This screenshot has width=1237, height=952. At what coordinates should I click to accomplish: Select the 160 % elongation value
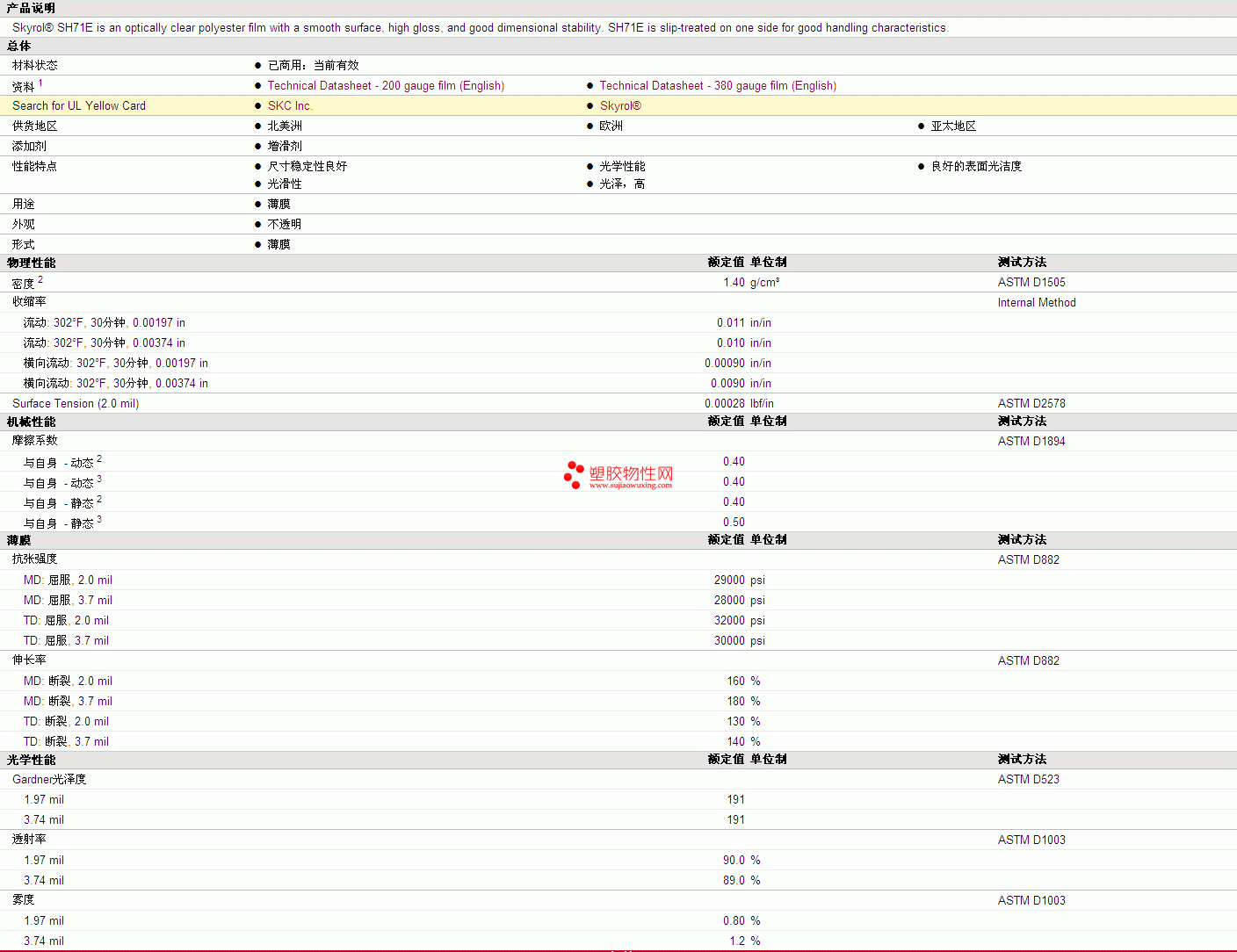point(744,681)
